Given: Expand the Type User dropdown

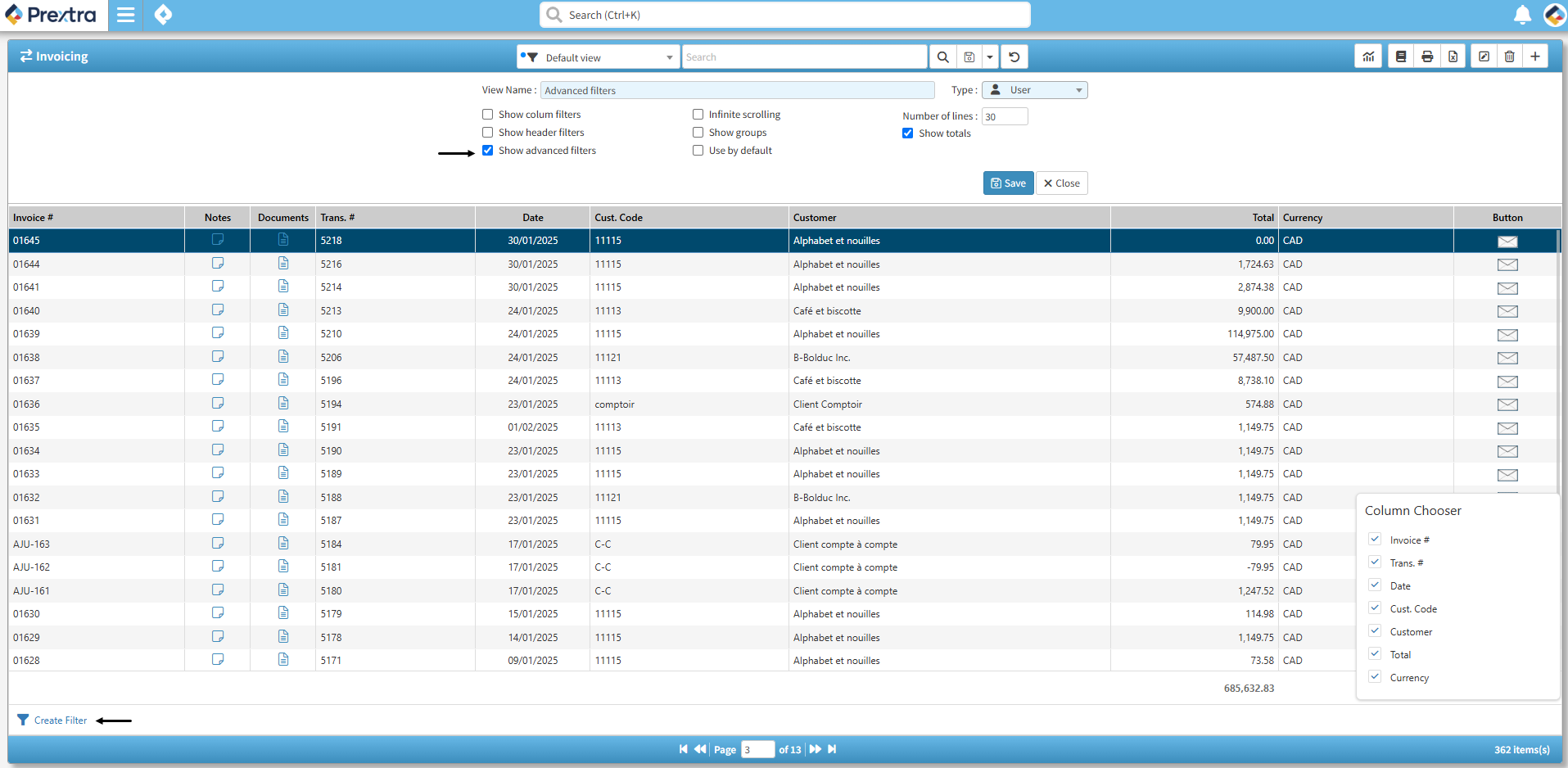Looking at the screenshot, I should pyautogui.click(x=1035, y=90).
